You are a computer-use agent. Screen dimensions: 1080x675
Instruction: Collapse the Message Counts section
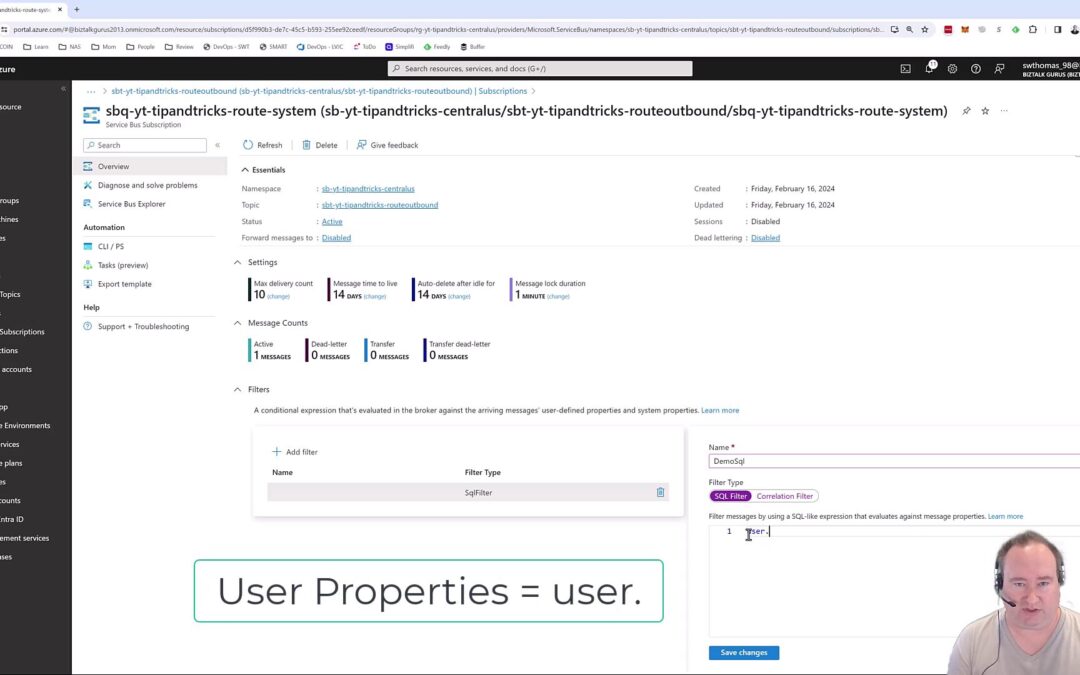[237, 323]
